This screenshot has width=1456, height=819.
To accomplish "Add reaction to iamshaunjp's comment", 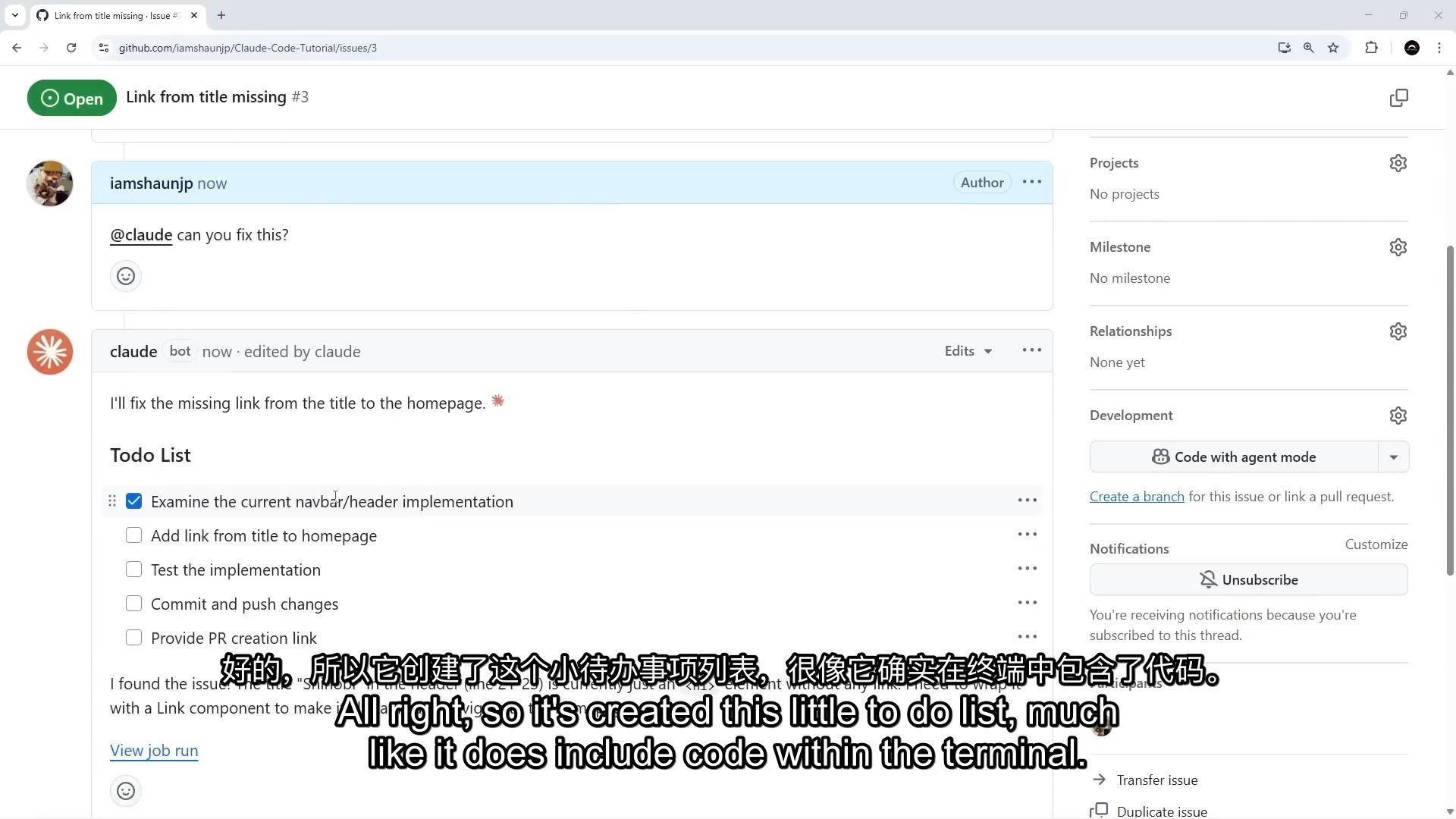I will tap(126, 276).
